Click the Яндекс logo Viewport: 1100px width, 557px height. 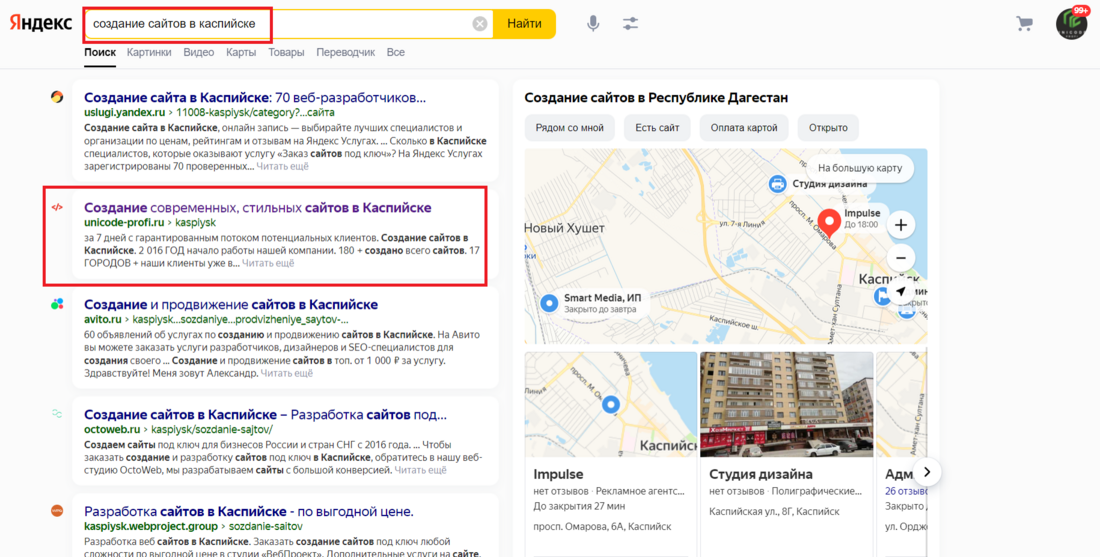(41, 23)
